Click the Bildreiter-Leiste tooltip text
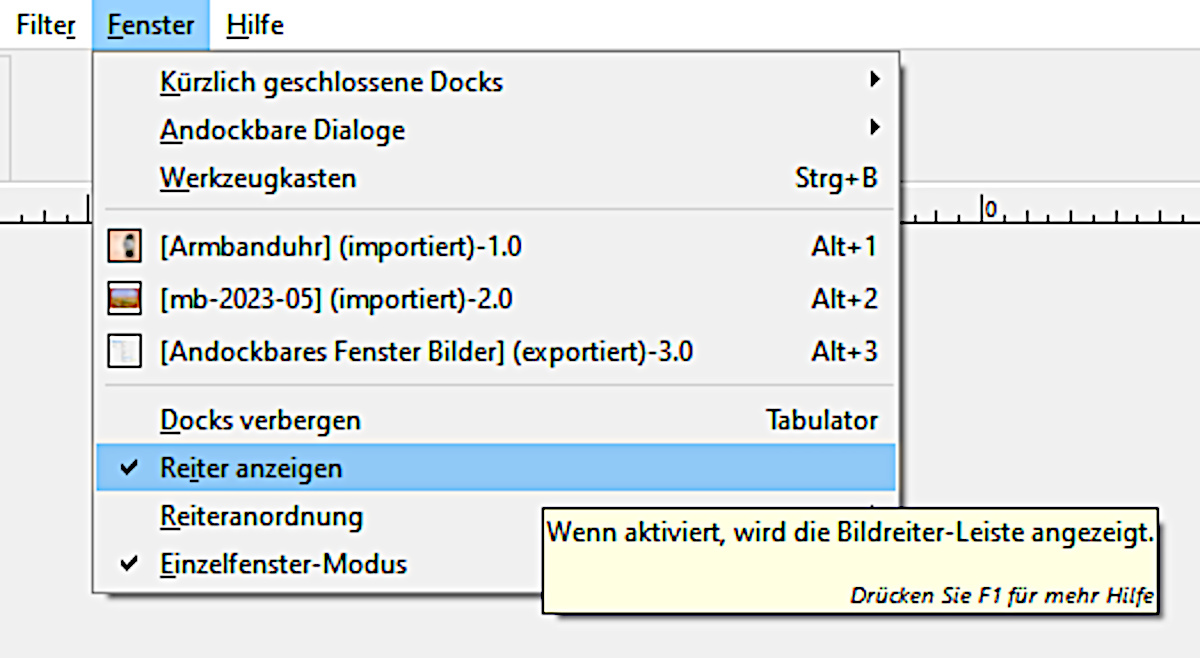The height and width of the screenshot is (658, 1200). click(850, 533)
